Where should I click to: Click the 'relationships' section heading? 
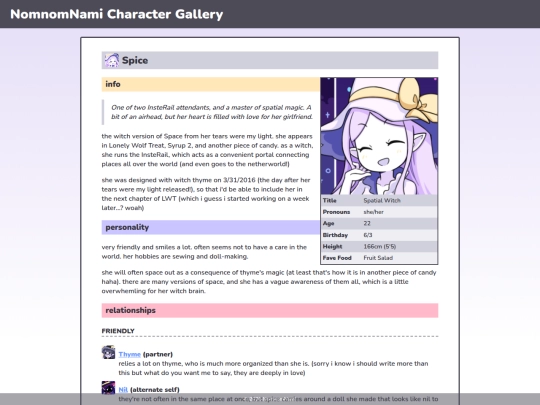[x=270, y=310]
